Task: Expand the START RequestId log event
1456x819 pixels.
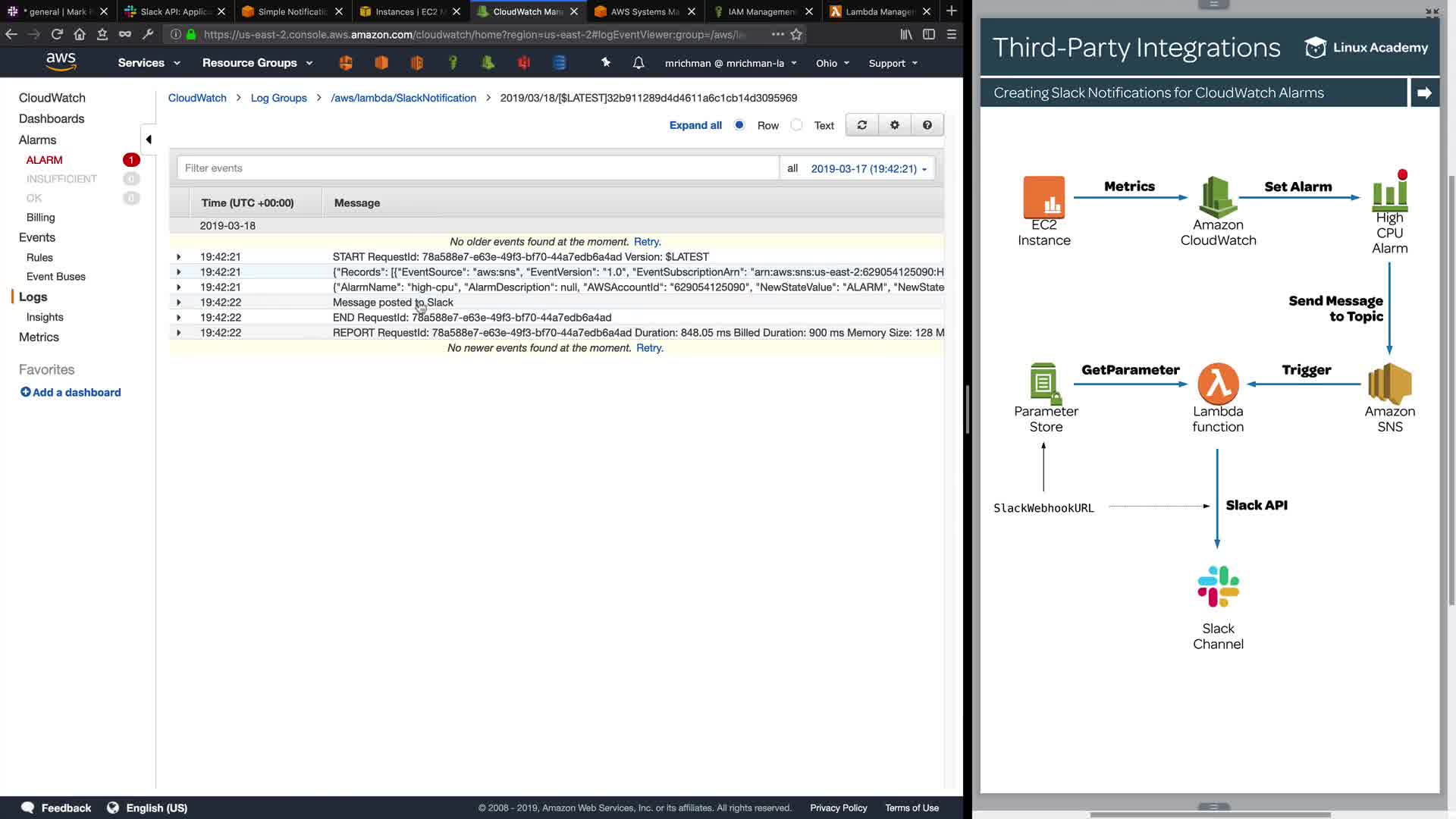Action: tap(179, 257)
